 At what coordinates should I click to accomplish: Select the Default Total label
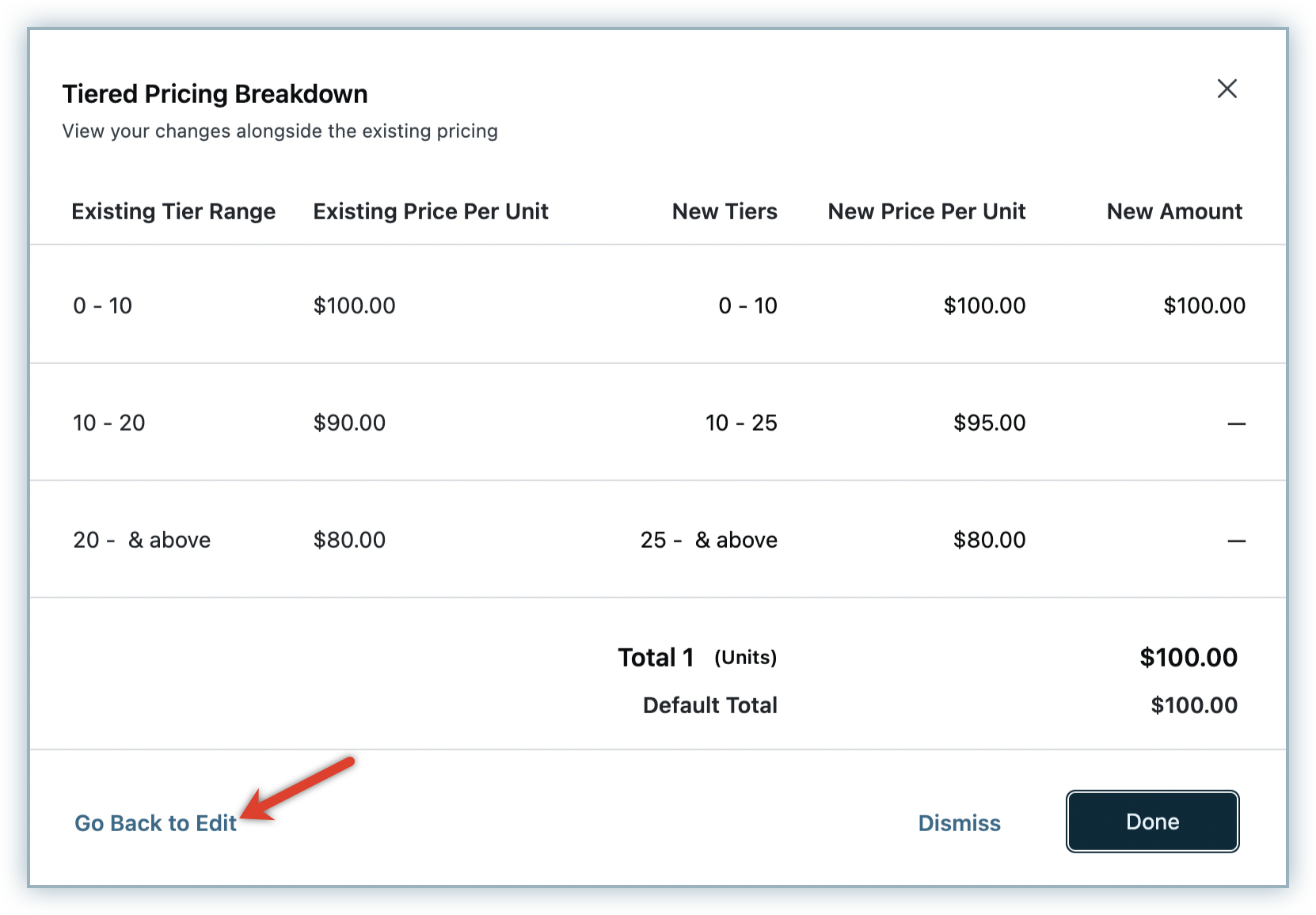click(x=709, y=705)
